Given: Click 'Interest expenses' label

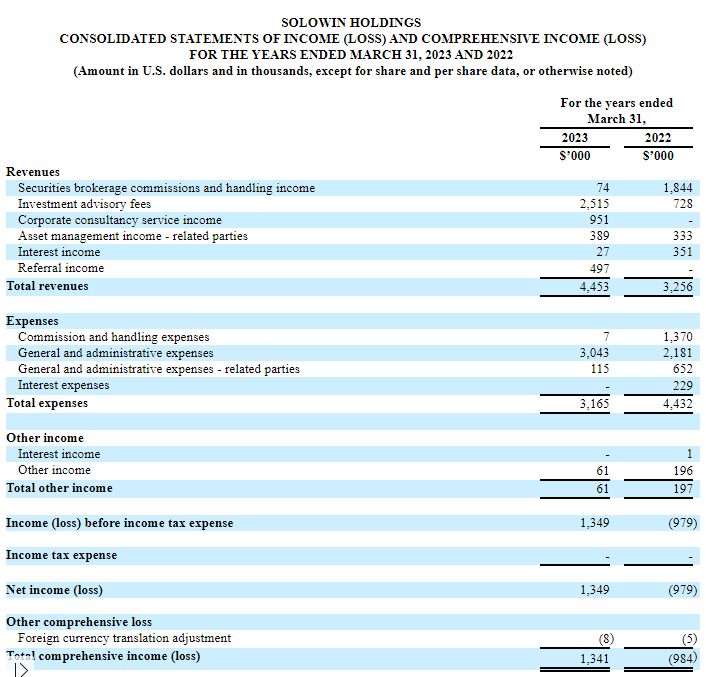Looking at the screenshot, I should [63, 385].
